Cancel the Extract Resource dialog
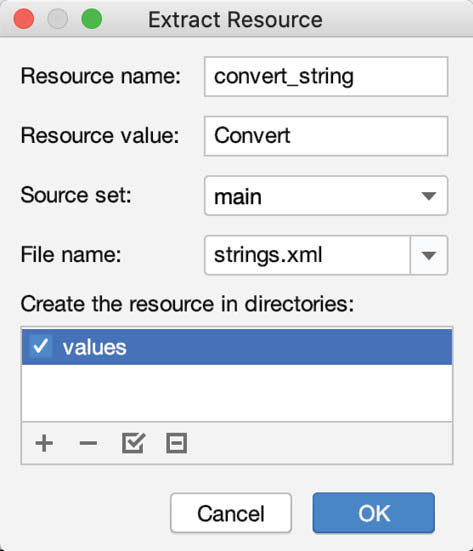 pyautogui.click(x=231, y=513)
